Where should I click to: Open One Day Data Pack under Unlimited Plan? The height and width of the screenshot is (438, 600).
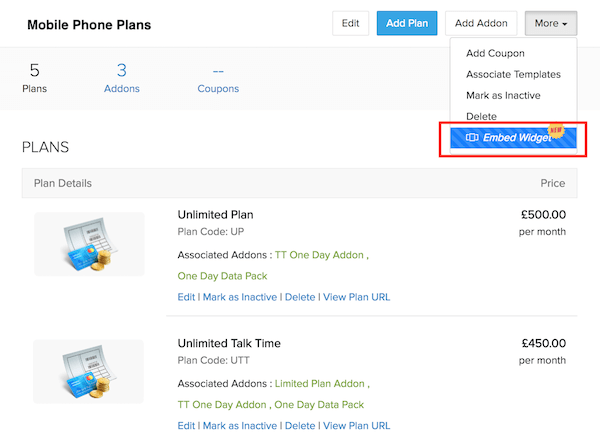221,275
